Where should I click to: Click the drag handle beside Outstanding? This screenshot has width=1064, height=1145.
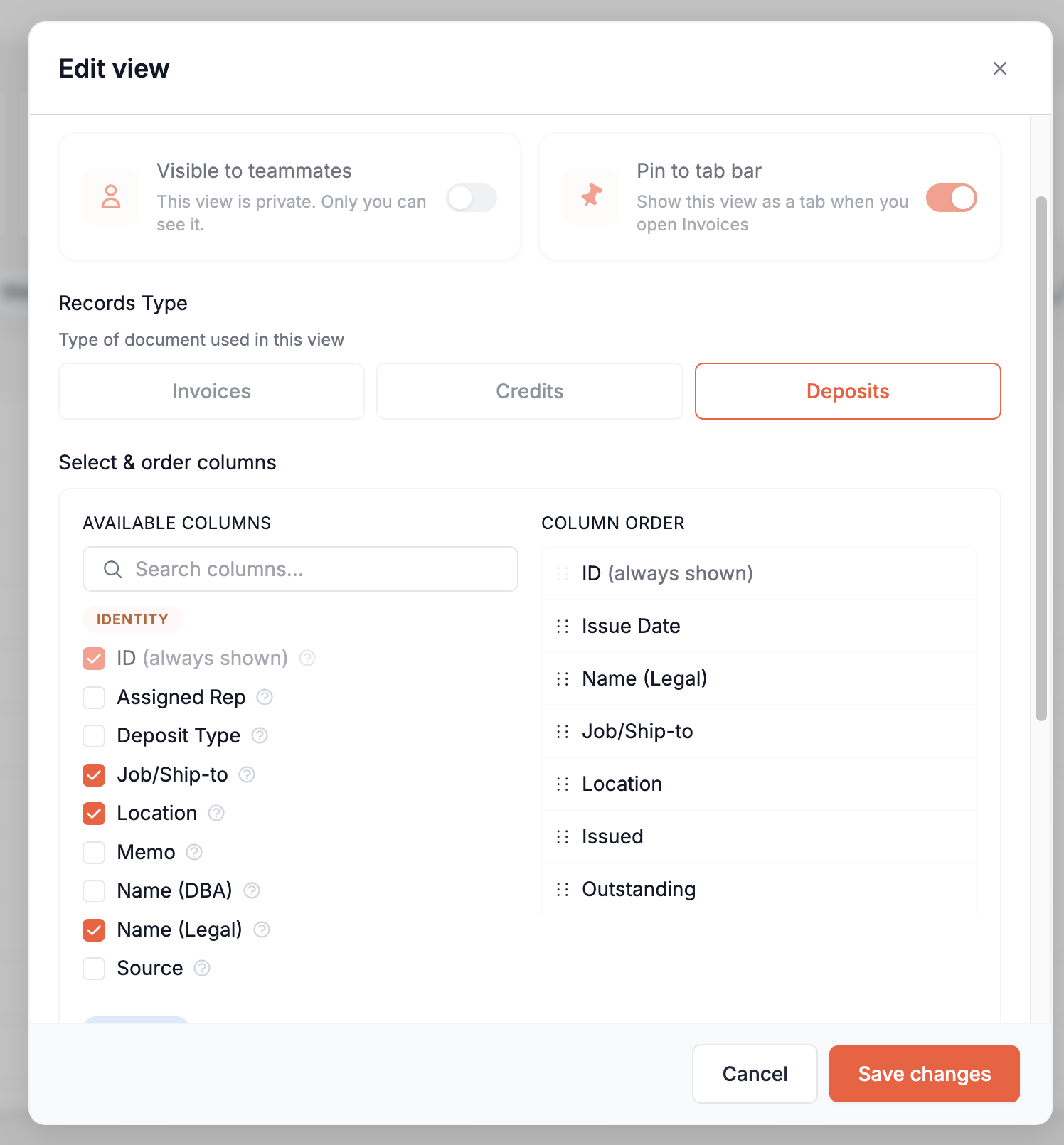click(563, 889)
